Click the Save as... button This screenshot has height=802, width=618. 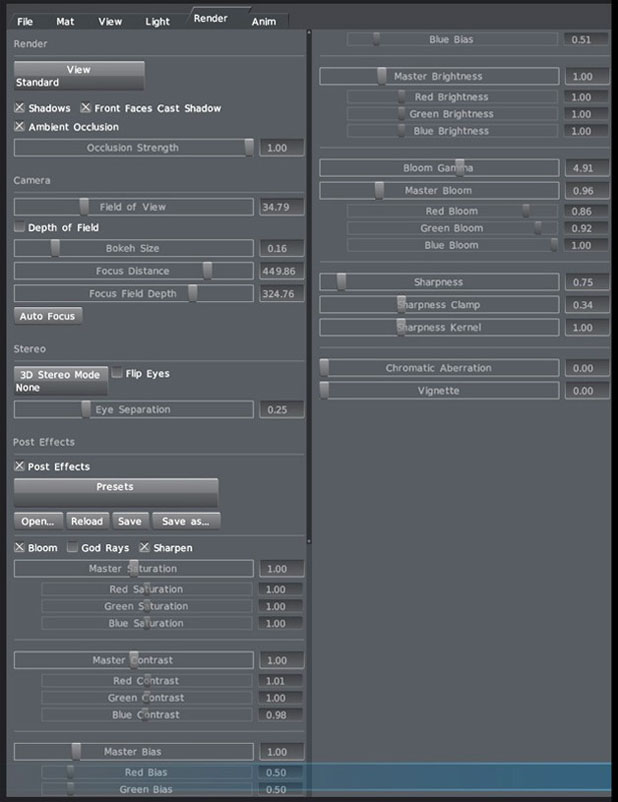coord(187,521)
